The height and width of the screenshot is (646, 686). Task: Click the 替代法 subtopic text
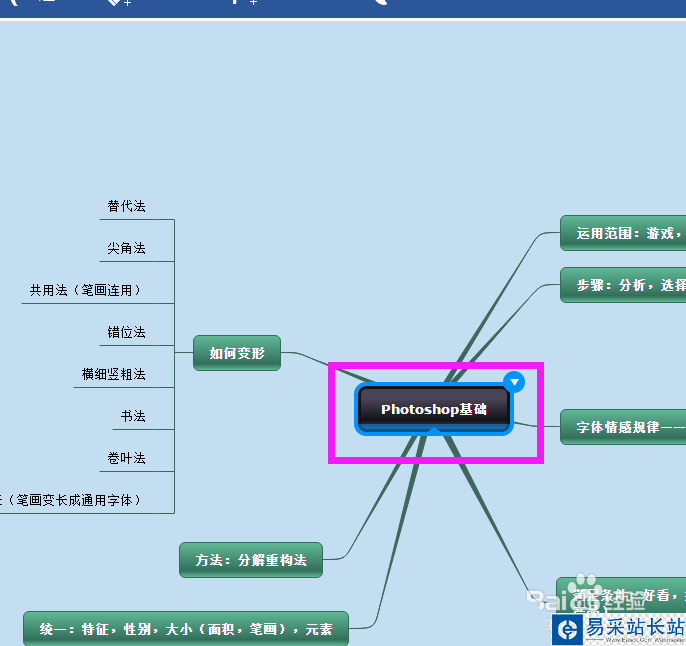point(126,206)
